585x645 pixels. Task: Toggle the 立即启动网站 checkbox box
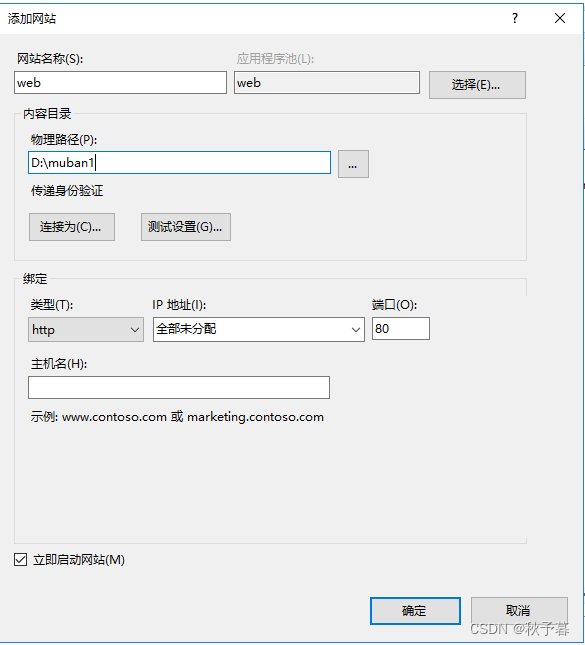(21, 559)
